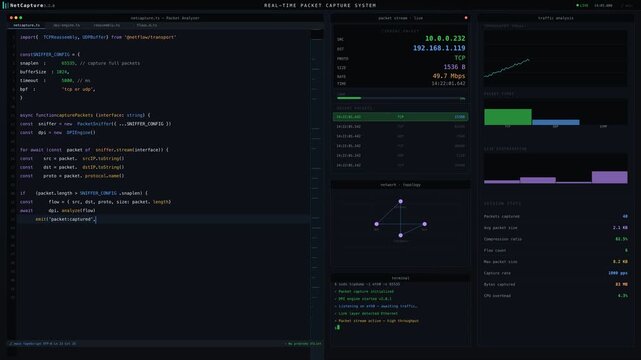Click the 'timeout' config line in editor
Image resolution: width=641 pixels, height=360 pixels.
[x=55, y=80]
